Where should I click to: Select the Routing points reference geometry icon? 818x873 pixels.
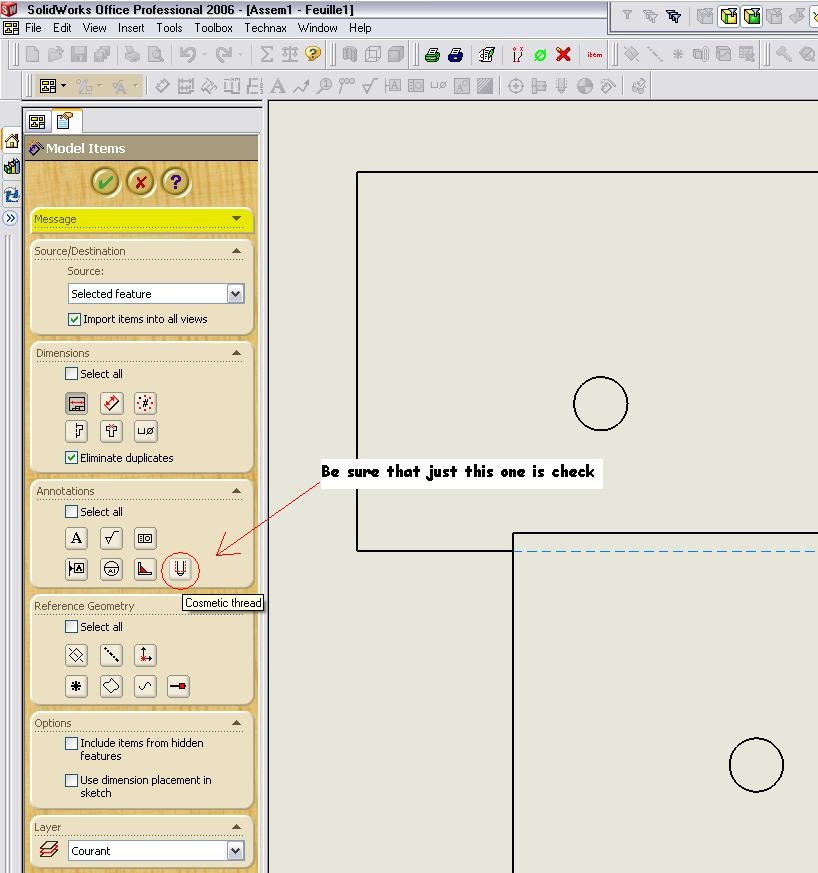(179, 686)
